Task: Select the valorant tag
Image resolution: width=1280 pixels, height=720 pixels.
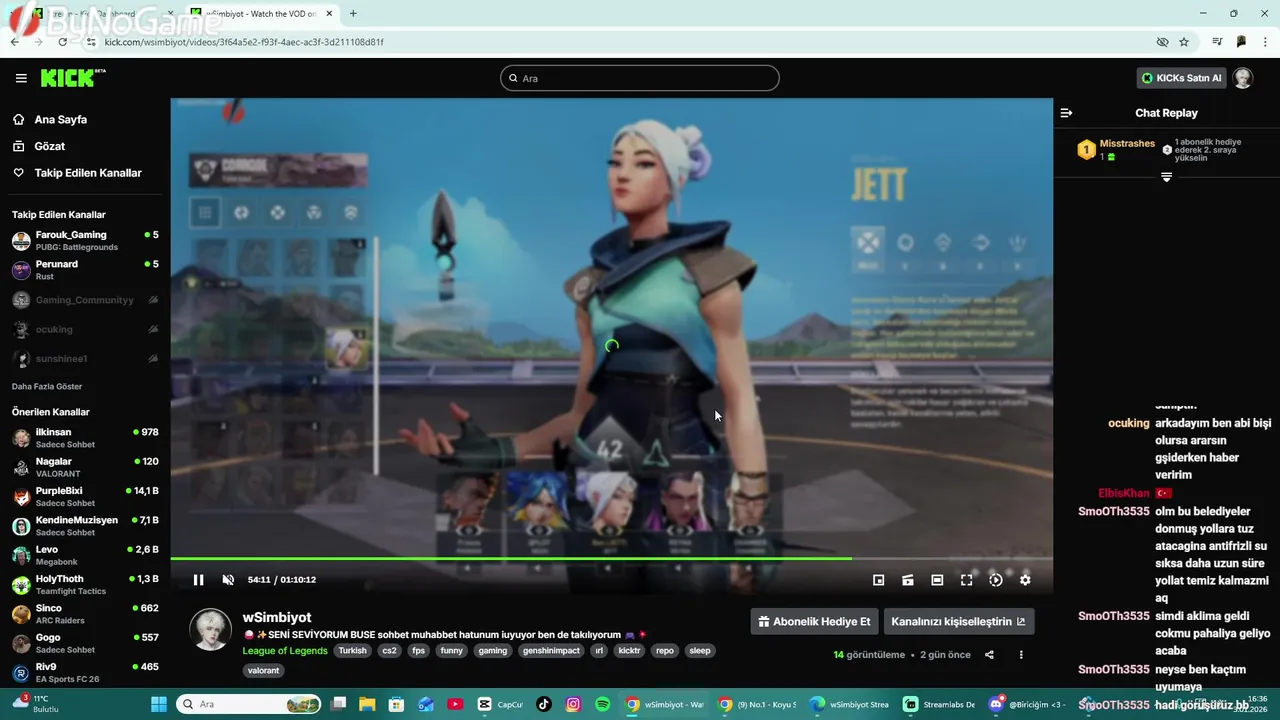Action: click(x=264, y=671)
